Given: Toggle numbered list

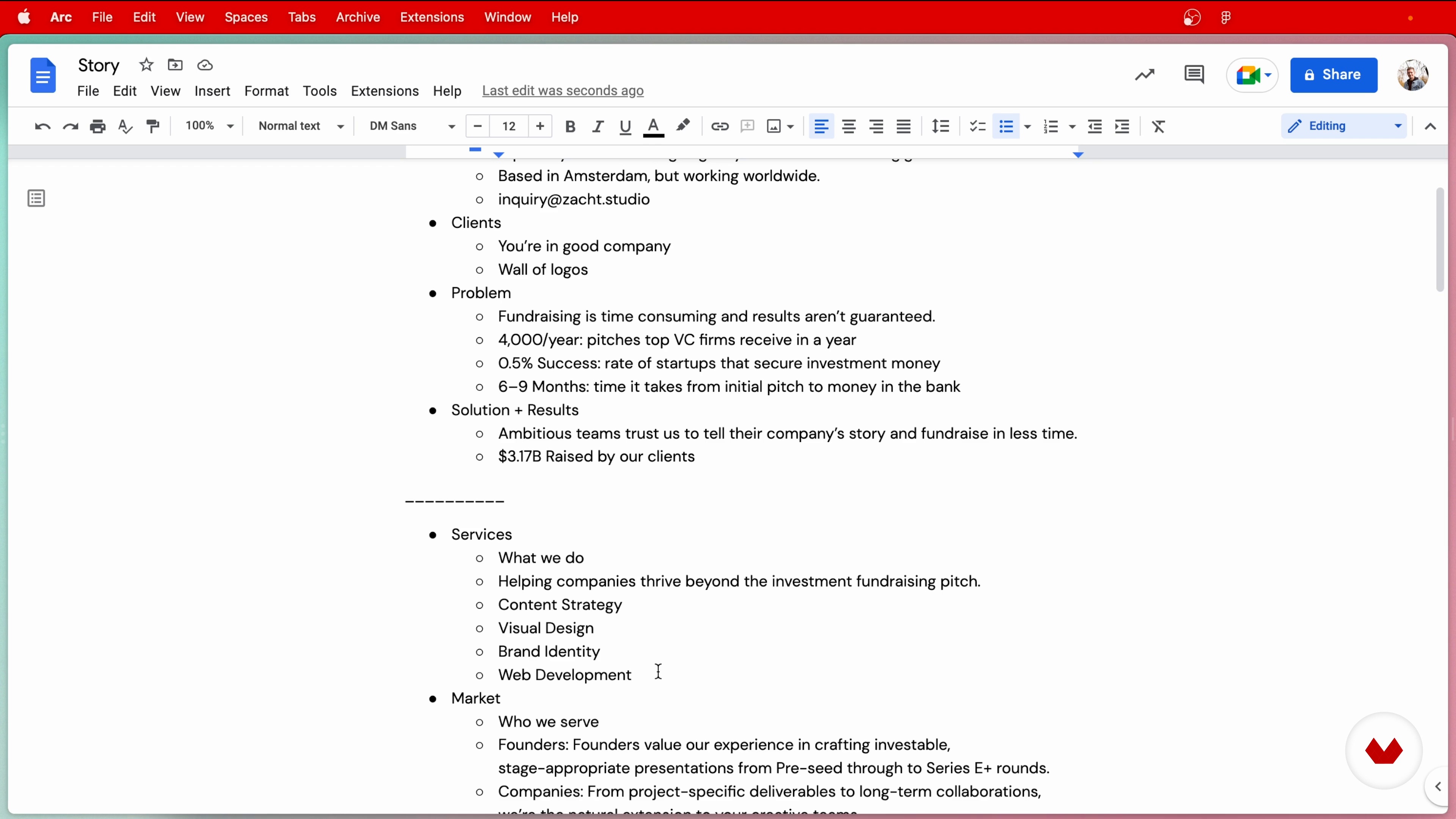Looking at the screenshot, I should click(x=1051, y=126).
